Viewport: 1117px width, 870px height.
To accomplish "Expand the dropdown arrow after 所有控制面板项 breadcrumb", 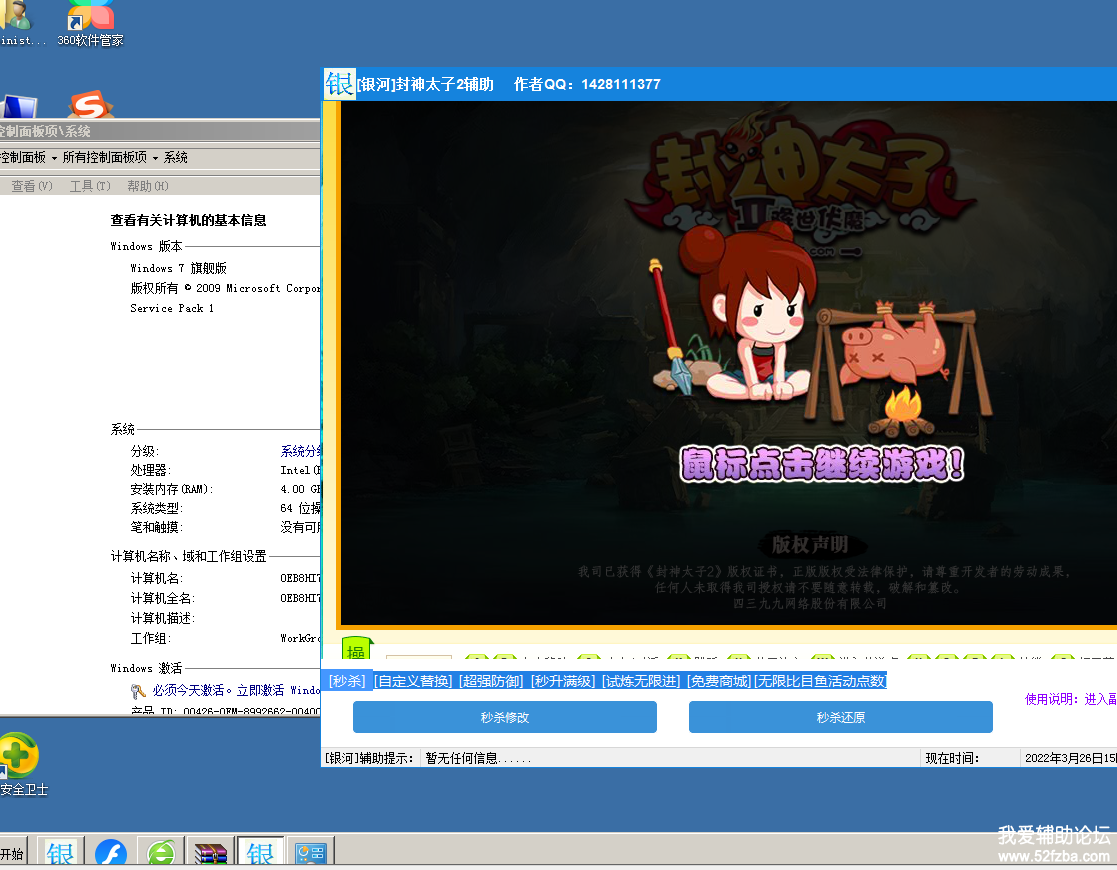I will point(155,158).
